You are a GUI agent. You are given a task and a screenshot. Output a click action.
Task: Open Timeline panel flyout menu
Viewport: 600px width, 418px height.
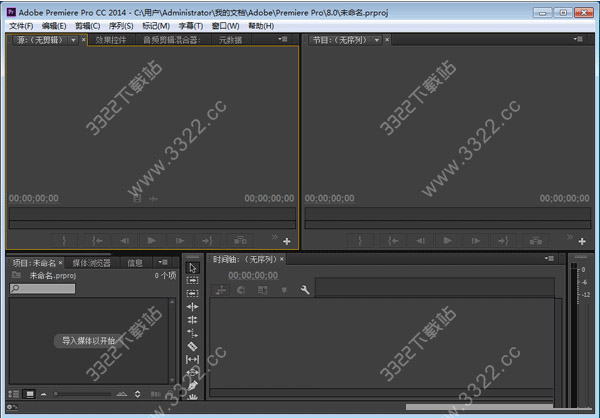click(549, 258)
